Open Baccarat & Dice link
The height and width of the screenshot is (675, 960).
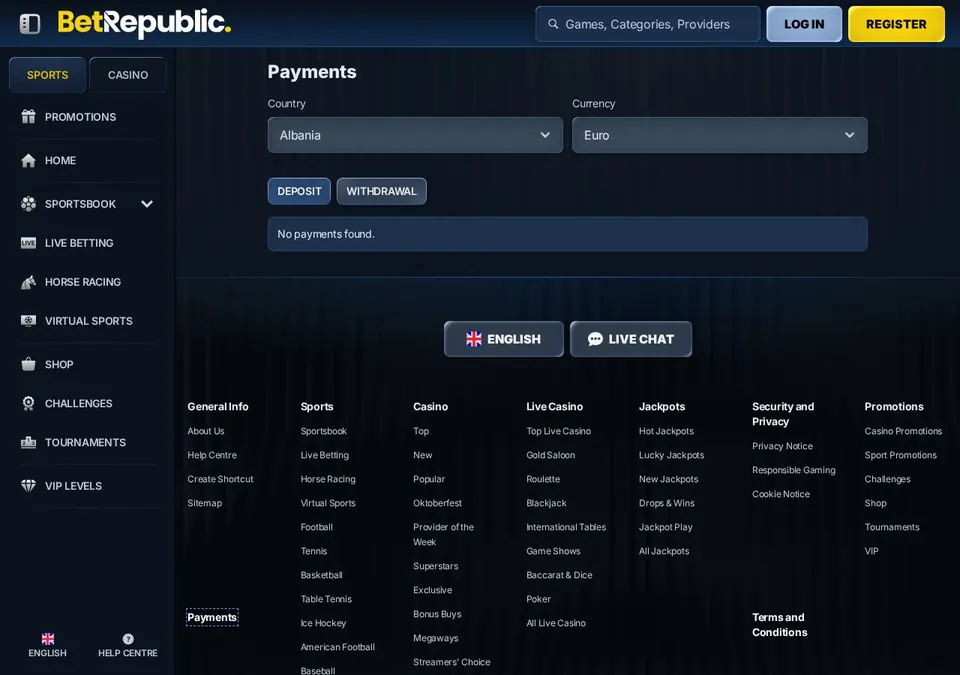[559, 575]
